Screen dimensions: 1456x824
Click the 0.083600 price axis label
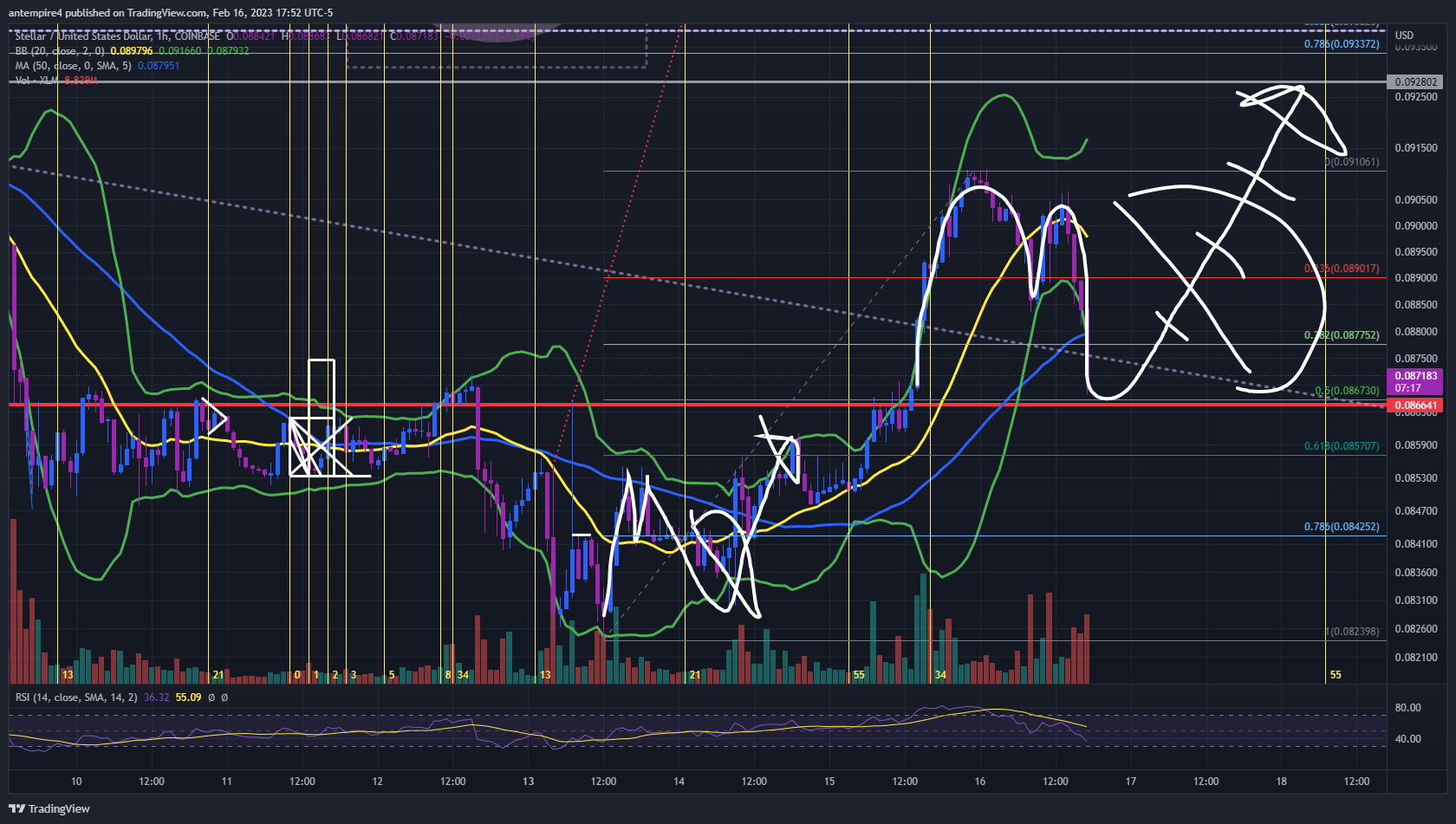pyautogui.click(x=1416, y=573)
